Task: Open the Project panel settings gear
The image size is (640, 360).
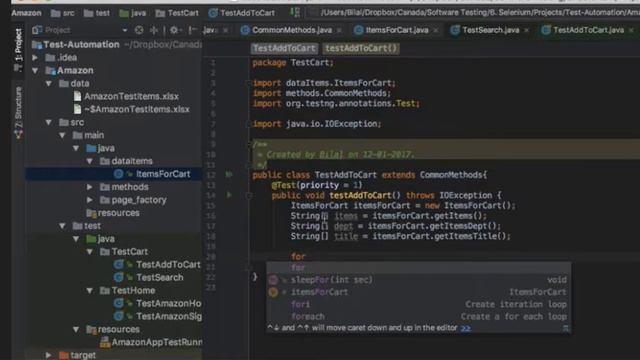Action: coord(174,30)
